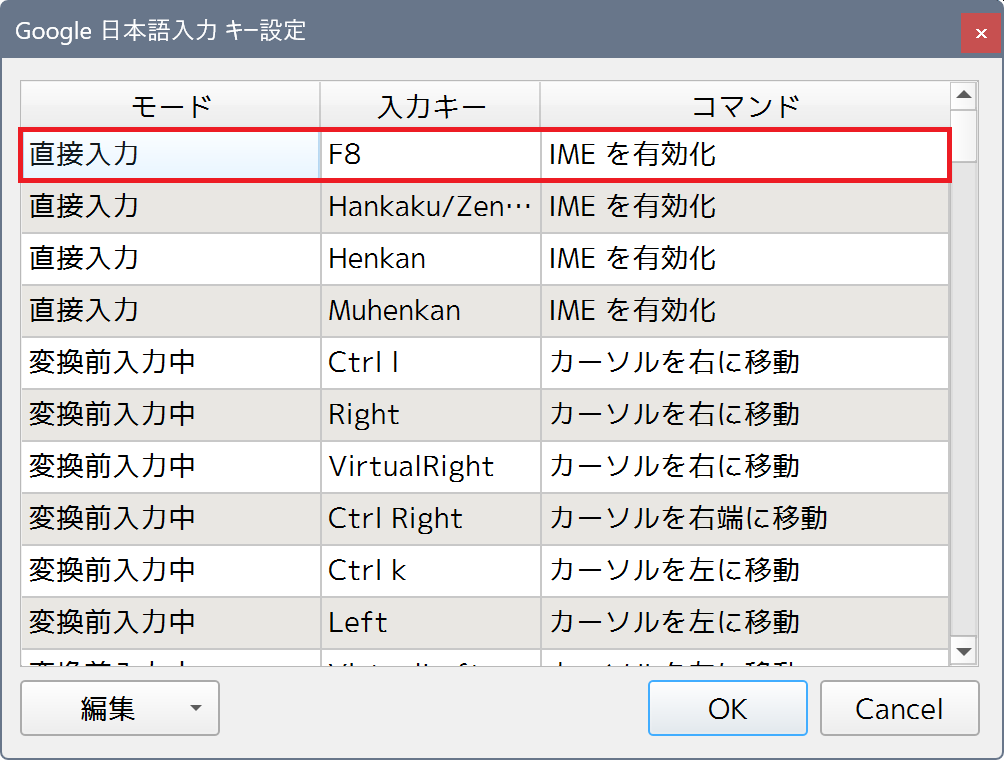
Task: Select the VirtualRight key cell
Action: (x=431, y=467)
